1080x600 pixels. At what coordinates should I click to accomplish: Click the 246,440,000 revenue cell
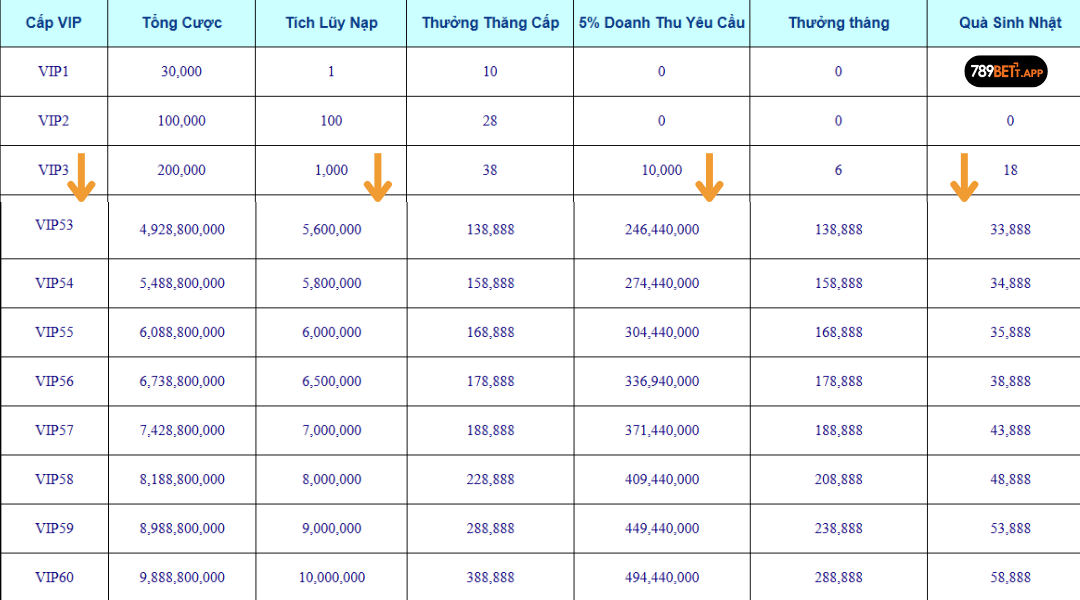point(662,229)
